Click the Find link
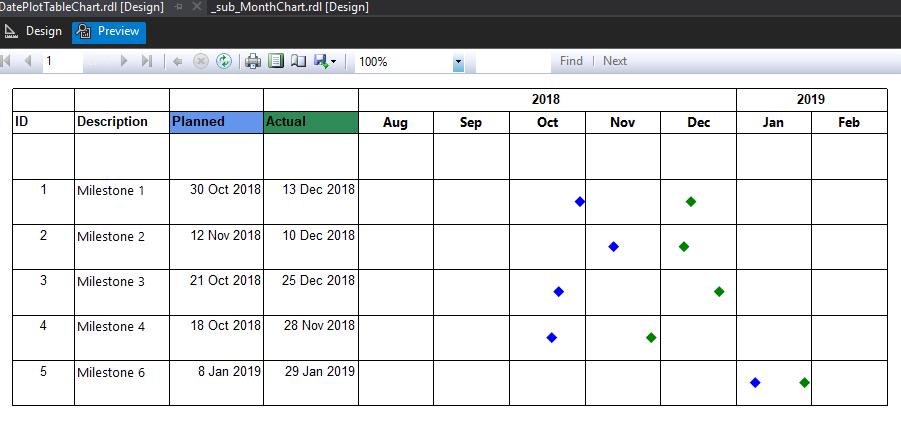This screenshot has width=901, height=423. [571, 61]
